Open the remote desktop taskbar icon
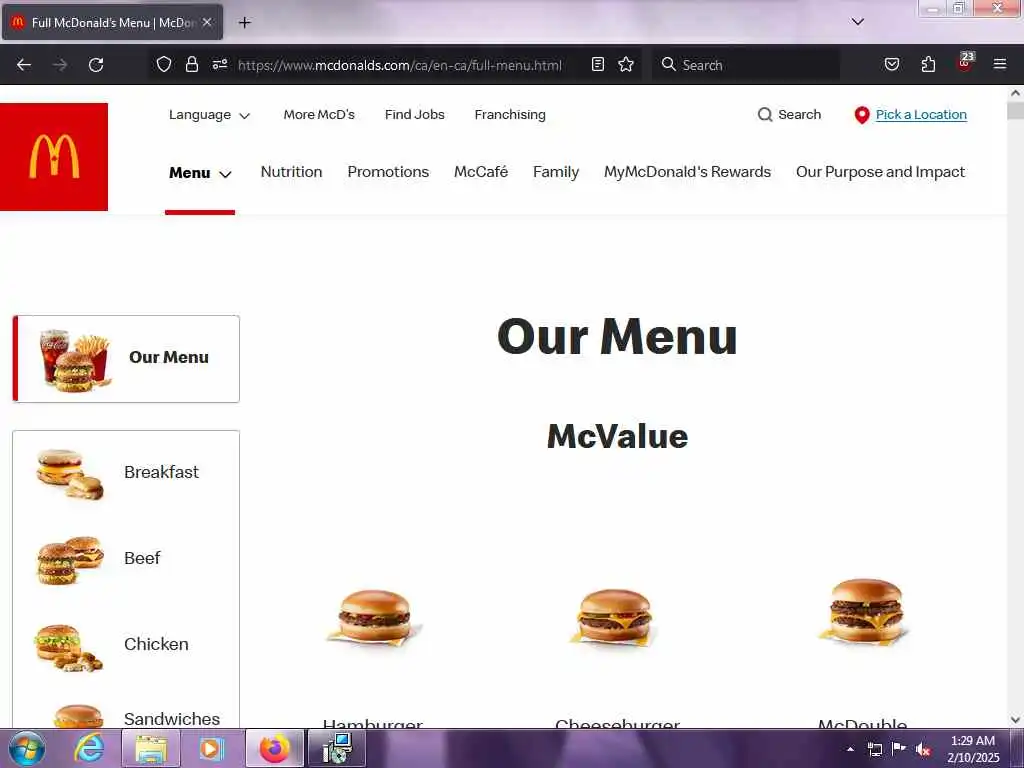 (337, 748)
